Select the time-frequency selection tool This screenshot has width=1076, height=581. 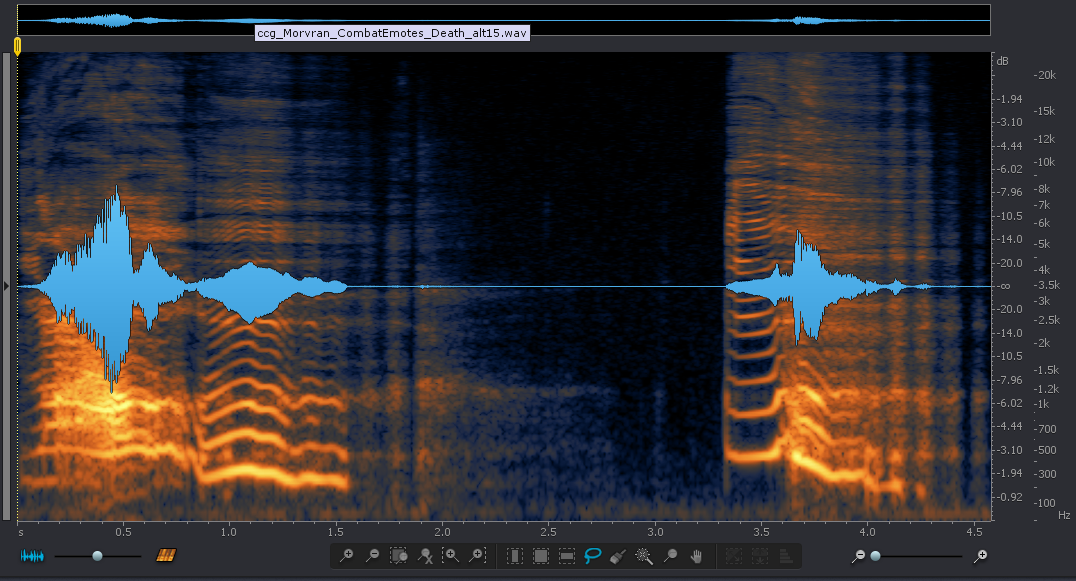[541, 556]
